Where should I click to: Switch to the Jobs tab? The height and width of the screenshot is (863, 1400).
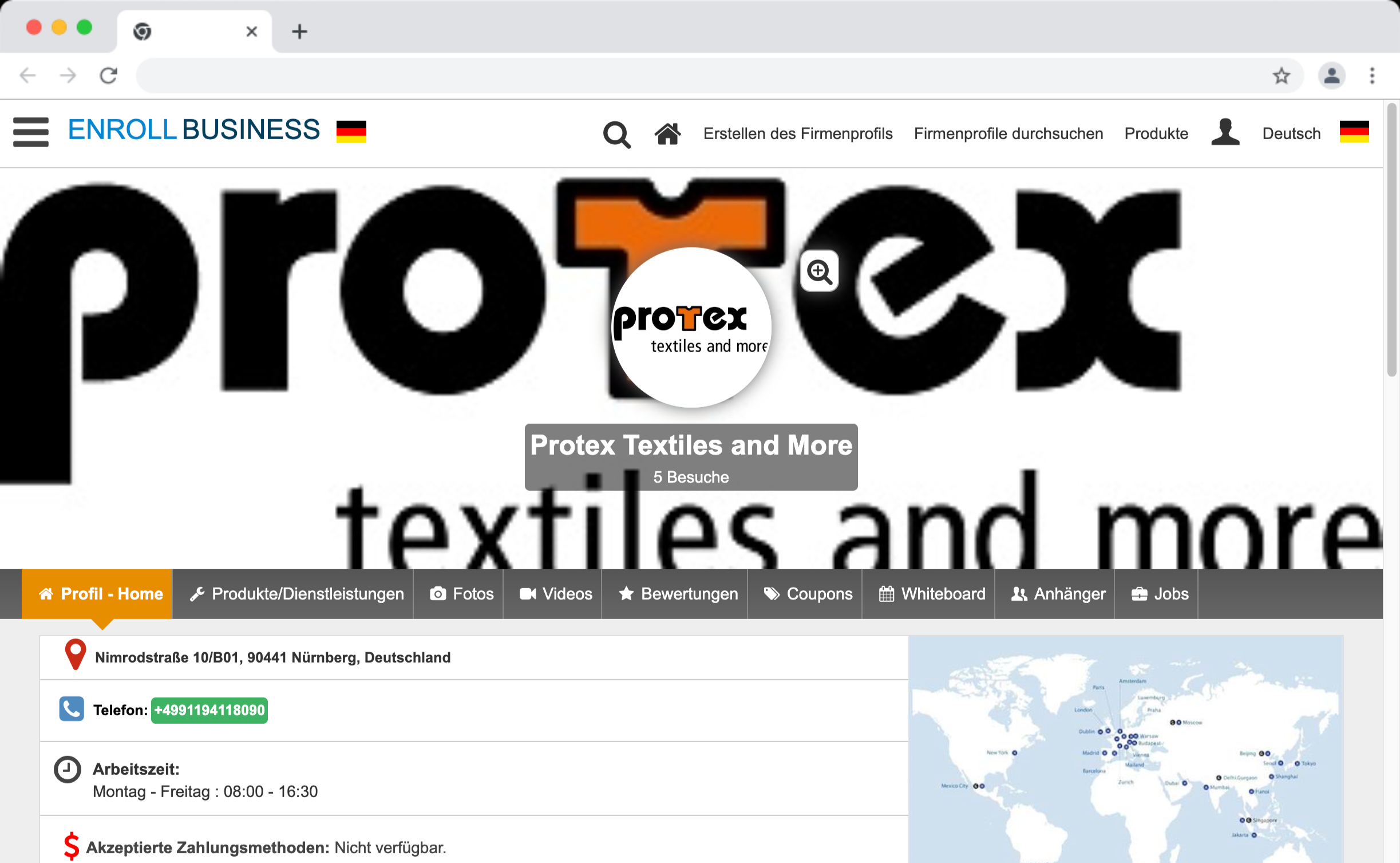1156,594
